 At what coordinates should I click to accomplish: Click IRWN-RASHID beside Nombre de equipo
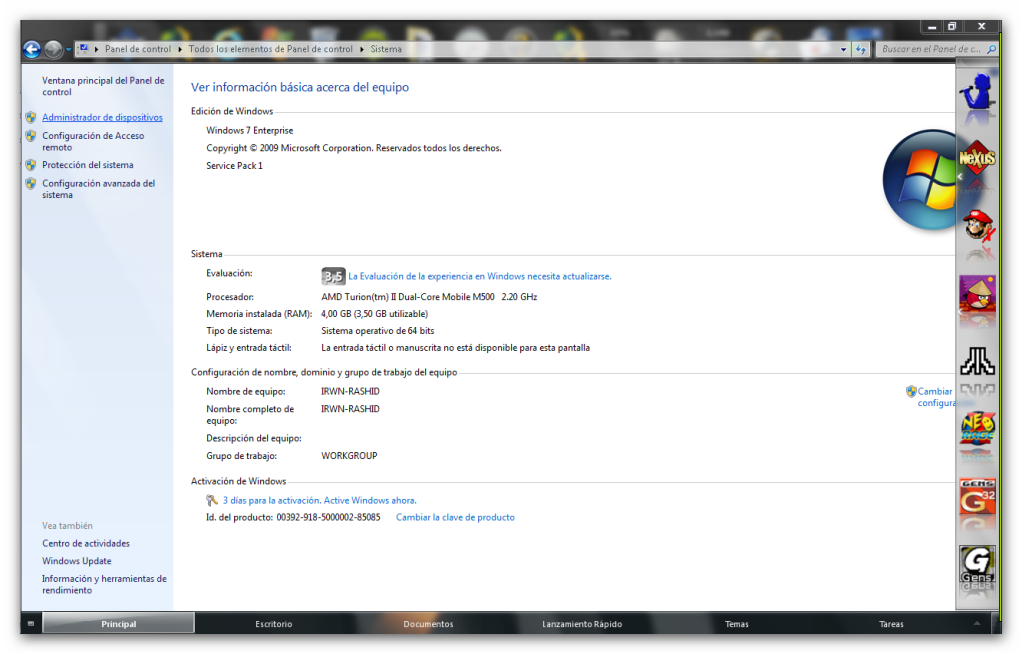coord(350,391)
